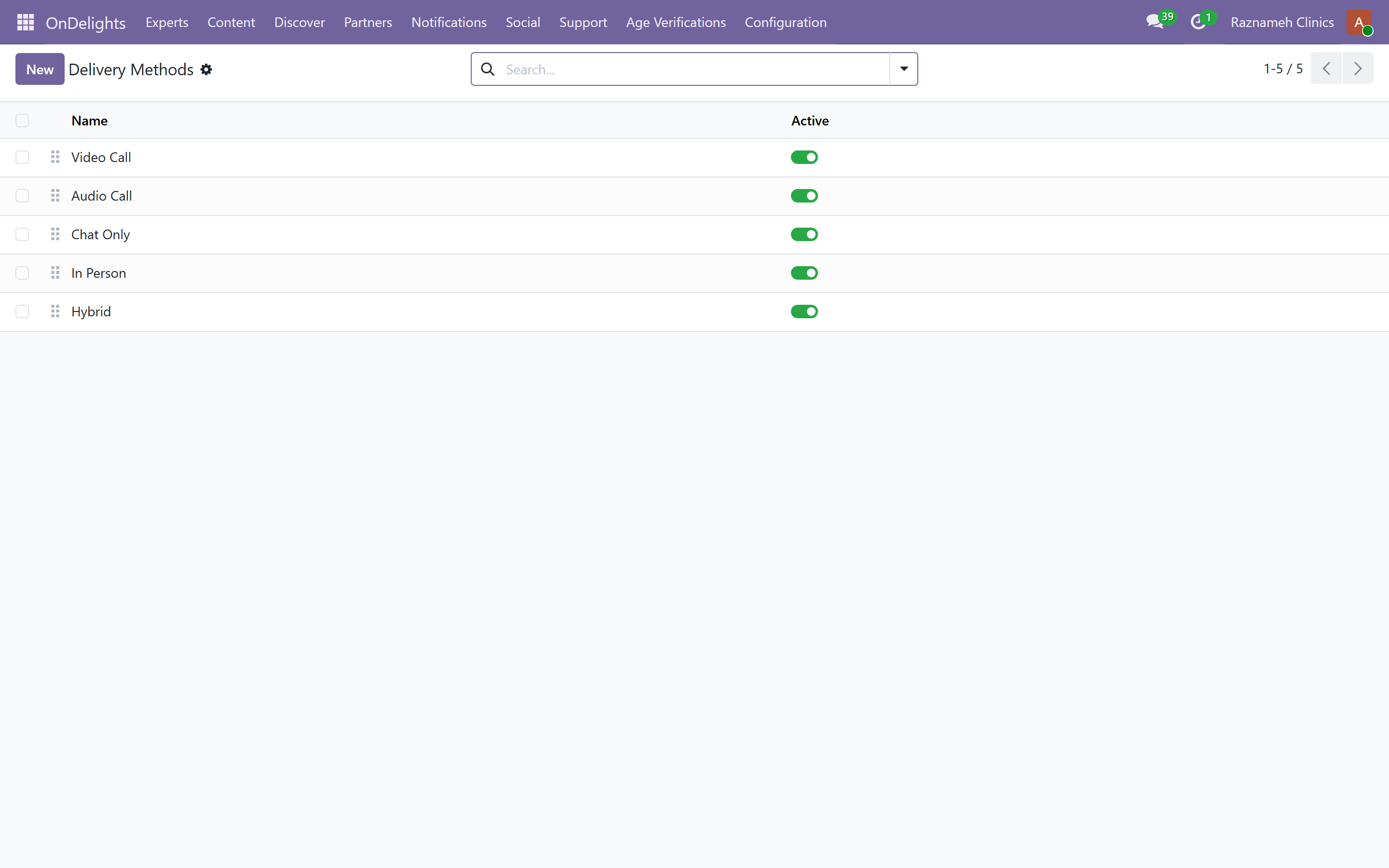1389x868 pixels.
Task: Tick the checkbox for Chat Only
Action: click(x=22, y=234)
